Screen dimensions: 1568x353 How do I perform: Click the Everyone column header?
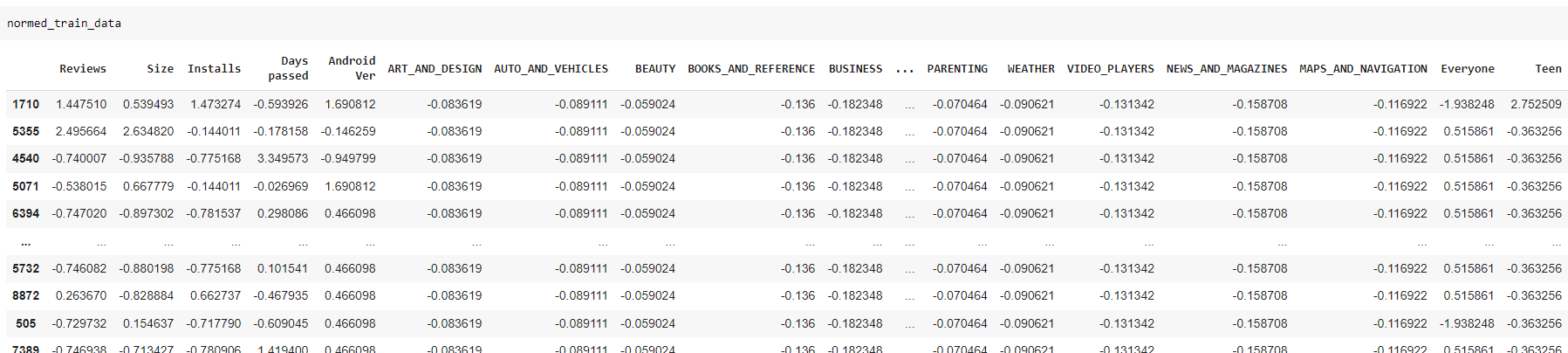click(1467, 69)
